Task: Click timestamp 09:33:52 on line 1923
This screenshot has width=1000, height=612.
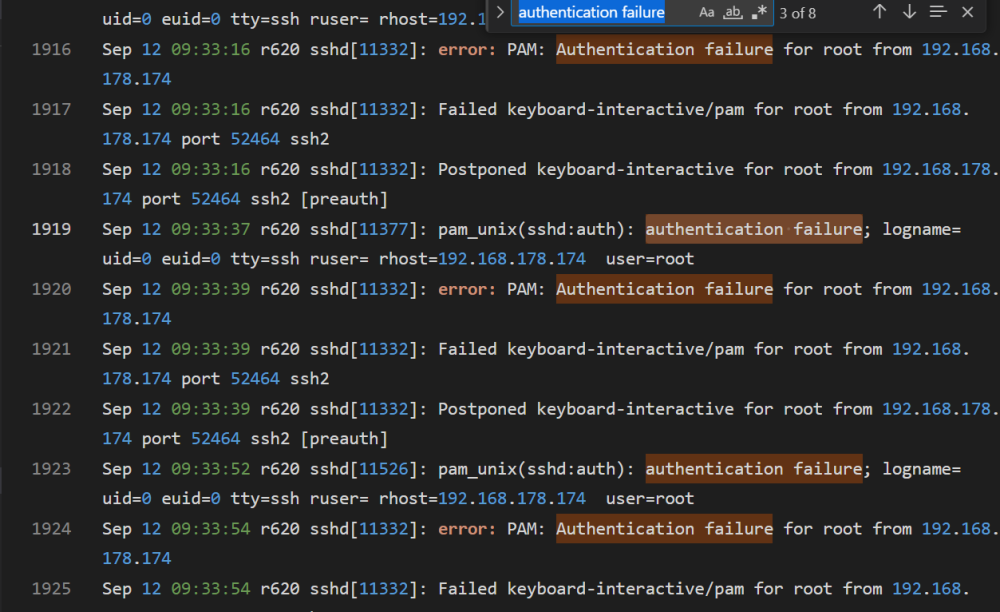Action: (210, 469)
